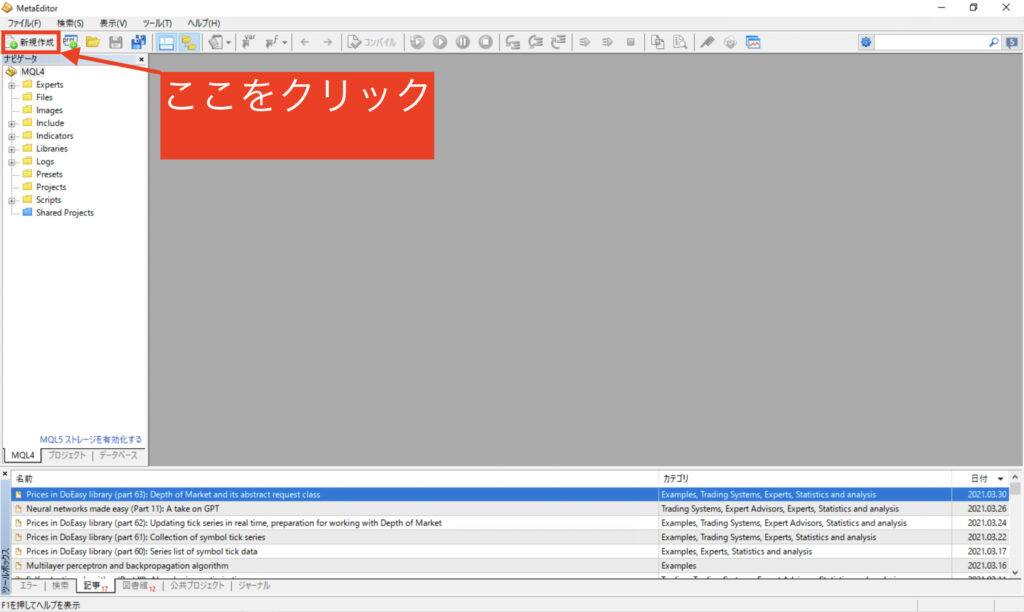Click the restart debugging round icon

417,42
